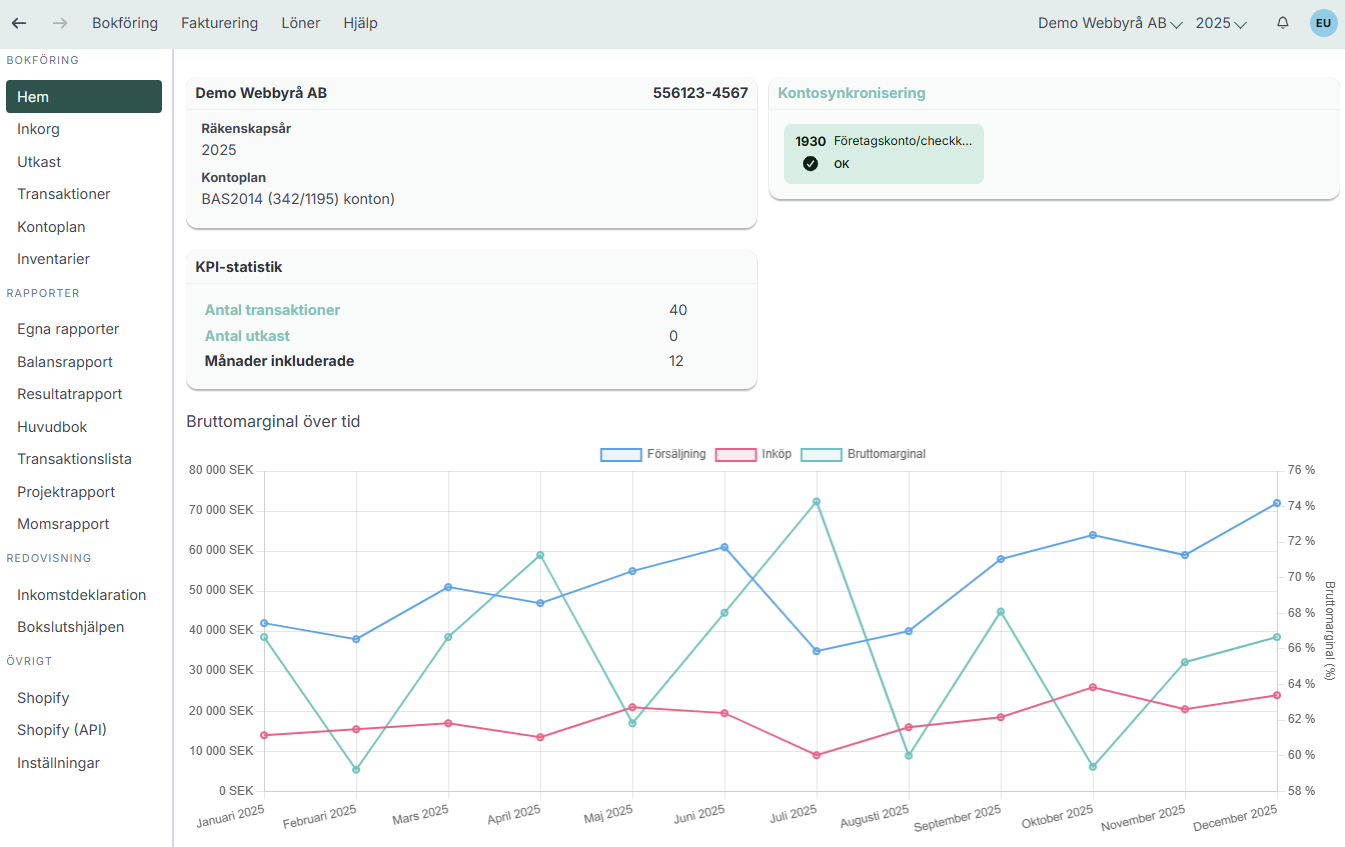Toggle the Försäljning legend series
The image size is (1345, 847).
[x=653, y=454]
